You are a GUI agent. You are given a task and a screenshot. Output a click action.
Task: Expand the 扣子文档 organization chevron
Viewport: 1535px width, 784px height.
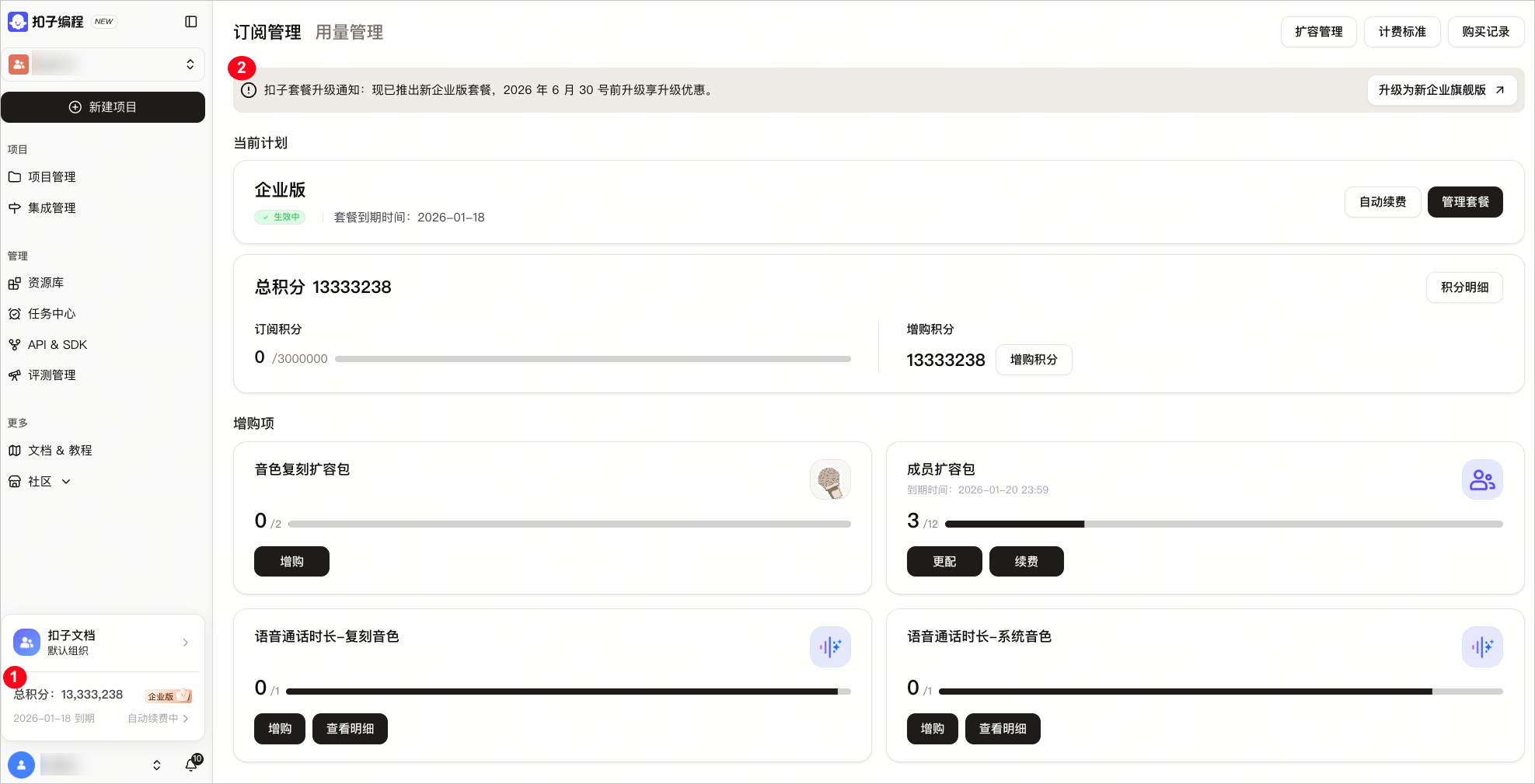[185, 643]
